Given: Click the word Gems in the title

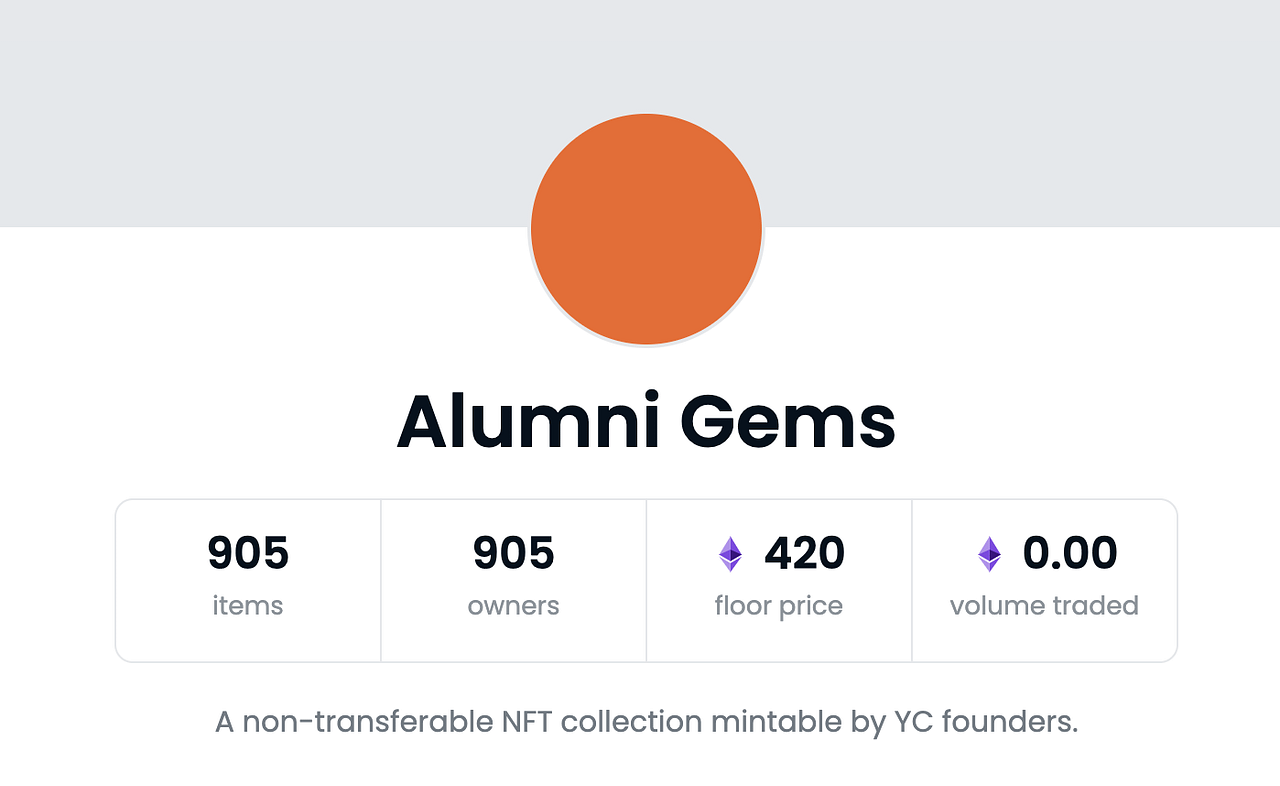Looking at the screenshot, I should coord(788,422).
